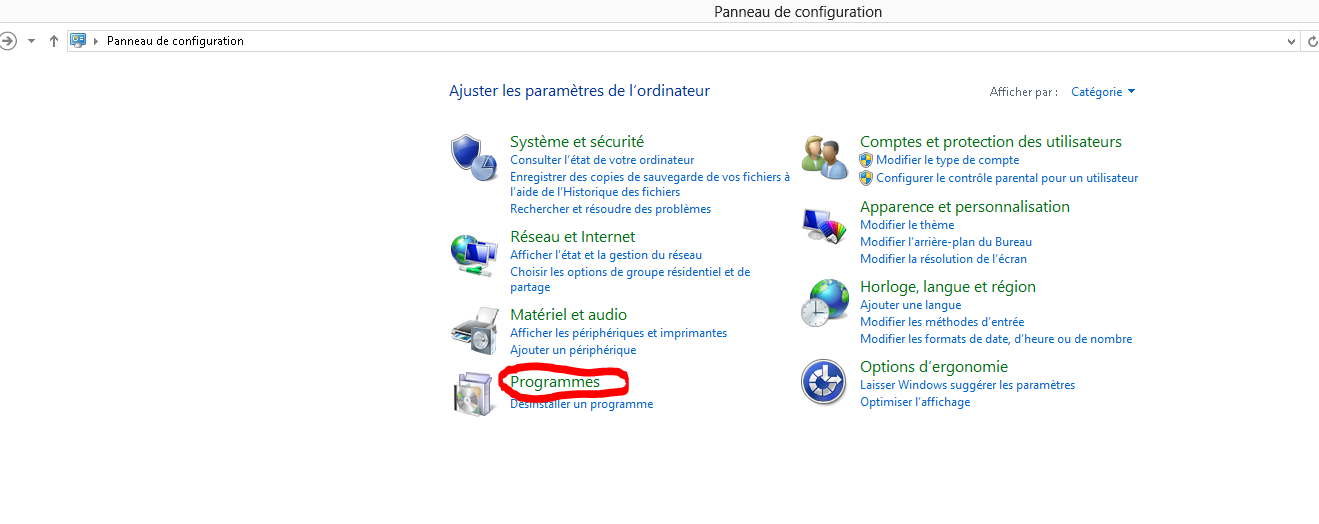Click the Programmes disc box icon
The width and height of the screenshot is (1319, 524).
tap(473, 393)
